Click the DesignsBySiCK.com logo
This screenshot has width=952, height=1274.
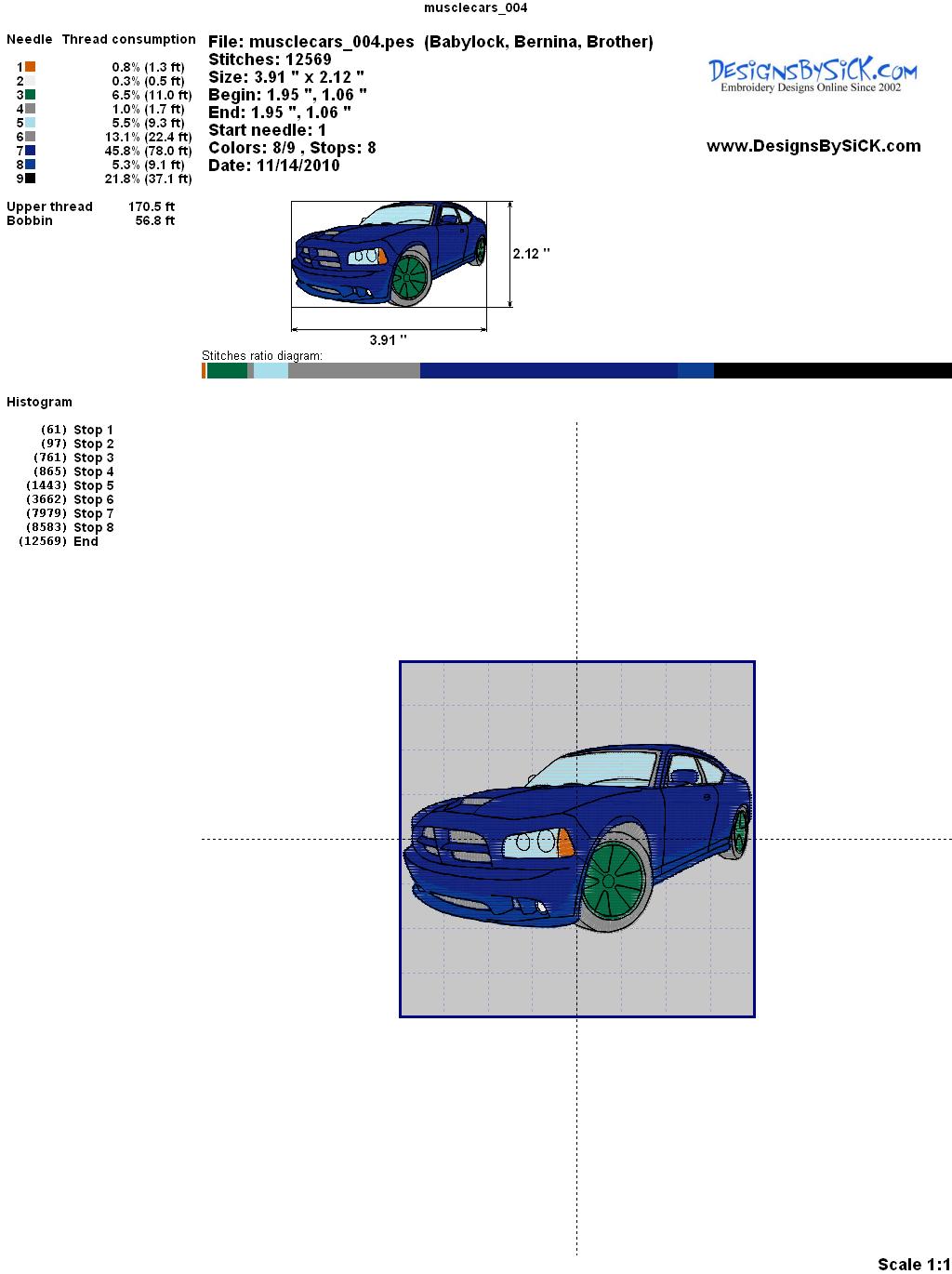(812, 74)
